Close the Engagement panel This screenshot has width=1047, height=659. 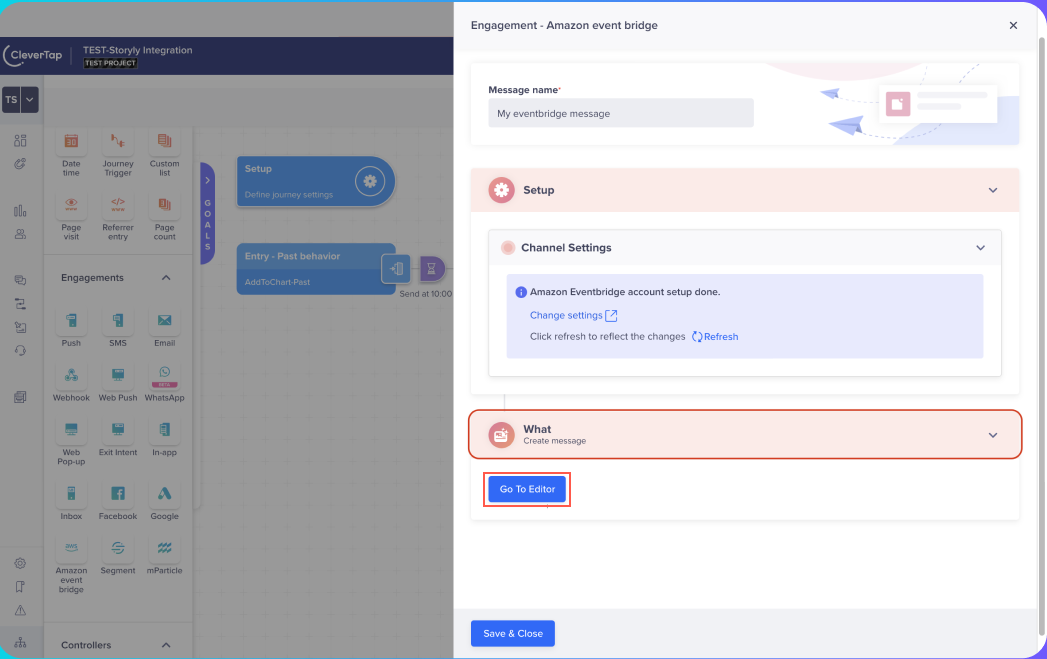coord(1013,25)
